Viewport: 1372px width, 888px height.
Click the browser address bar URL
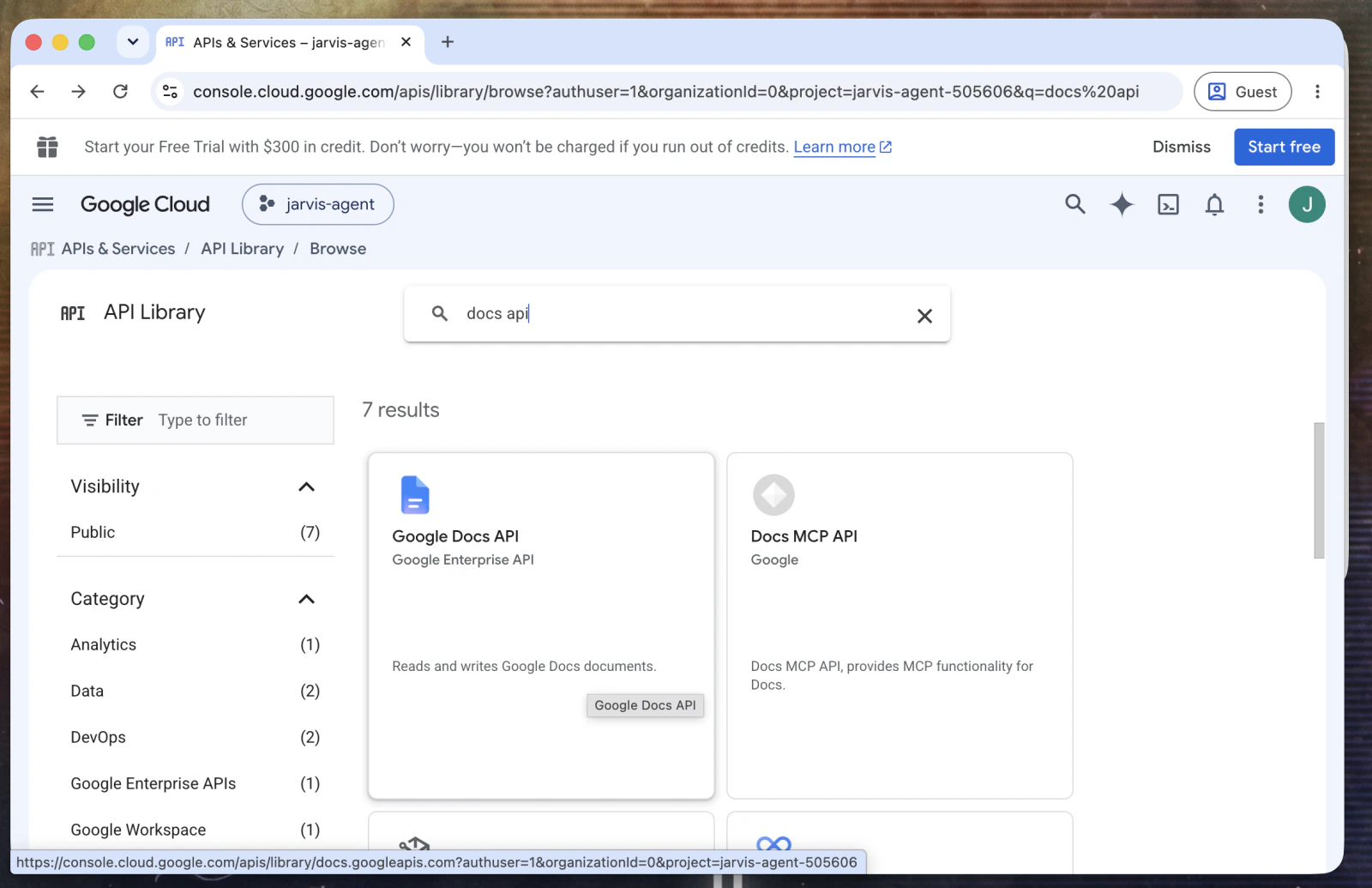click(x=666, y=92)
